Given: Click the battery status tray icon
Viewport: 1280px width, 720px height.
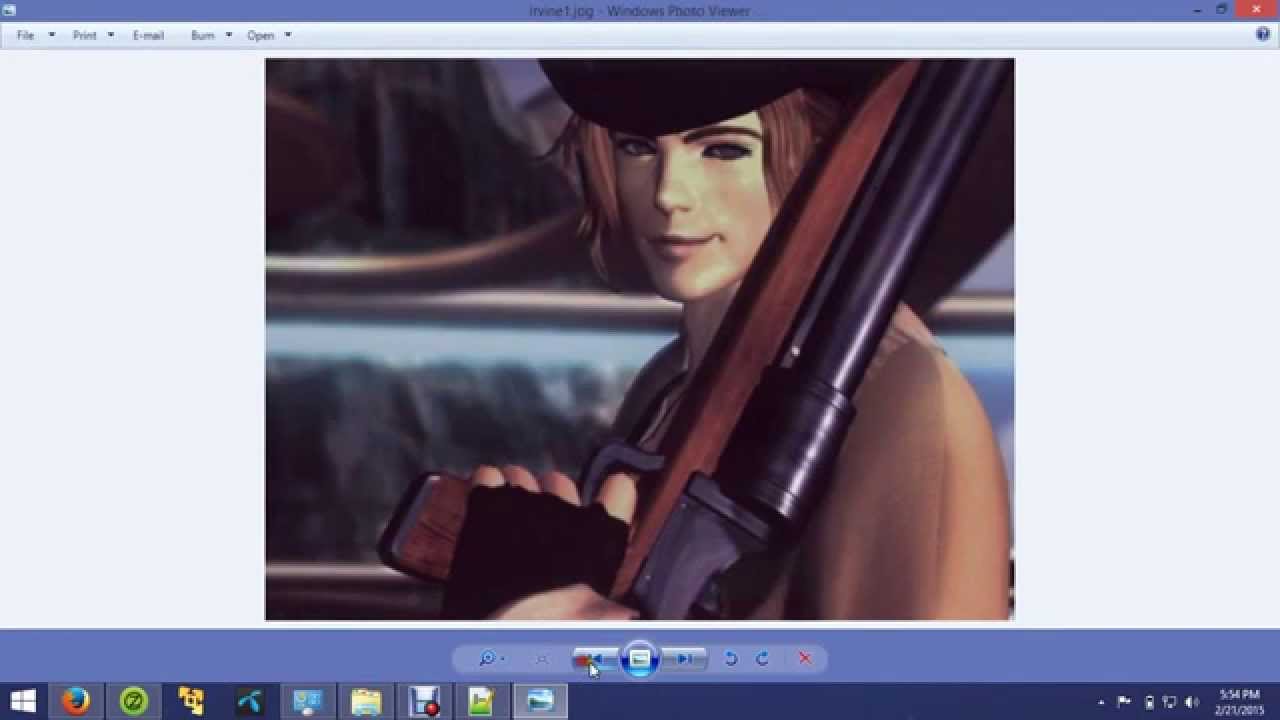Looking at the screenshot, I should click(1148, 702).
